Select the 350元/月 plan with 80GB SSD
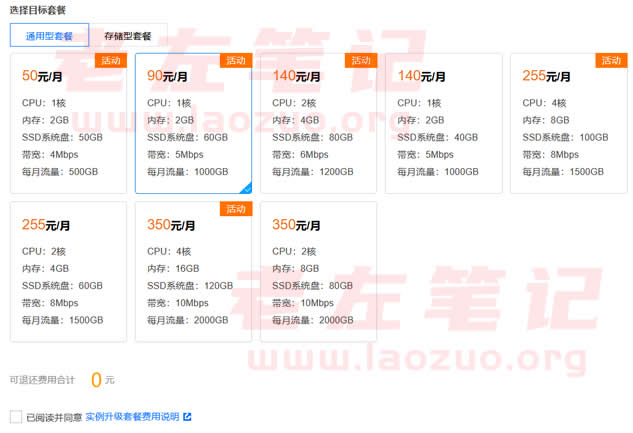Viewport: 633px width, 433px height. click(318, 271)
